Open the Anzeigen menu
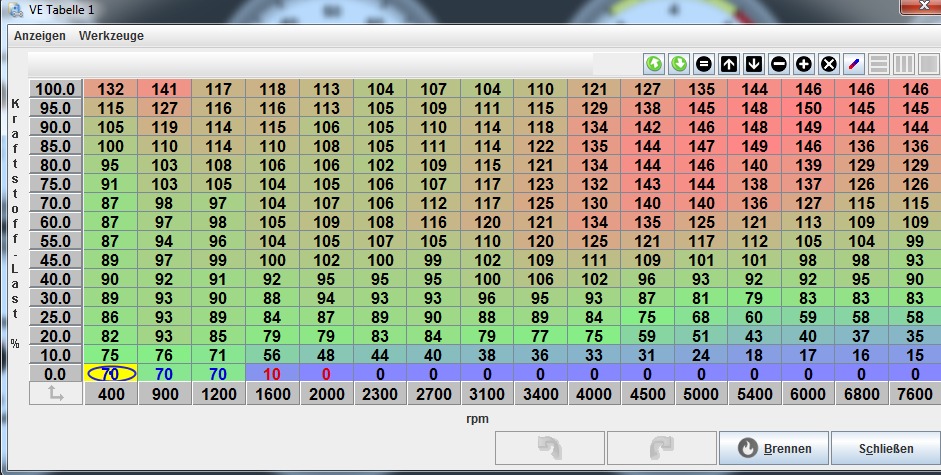Image resolution: width=941 pixels, height=475 pixels. pyautogui.click(x=40, y=36)
